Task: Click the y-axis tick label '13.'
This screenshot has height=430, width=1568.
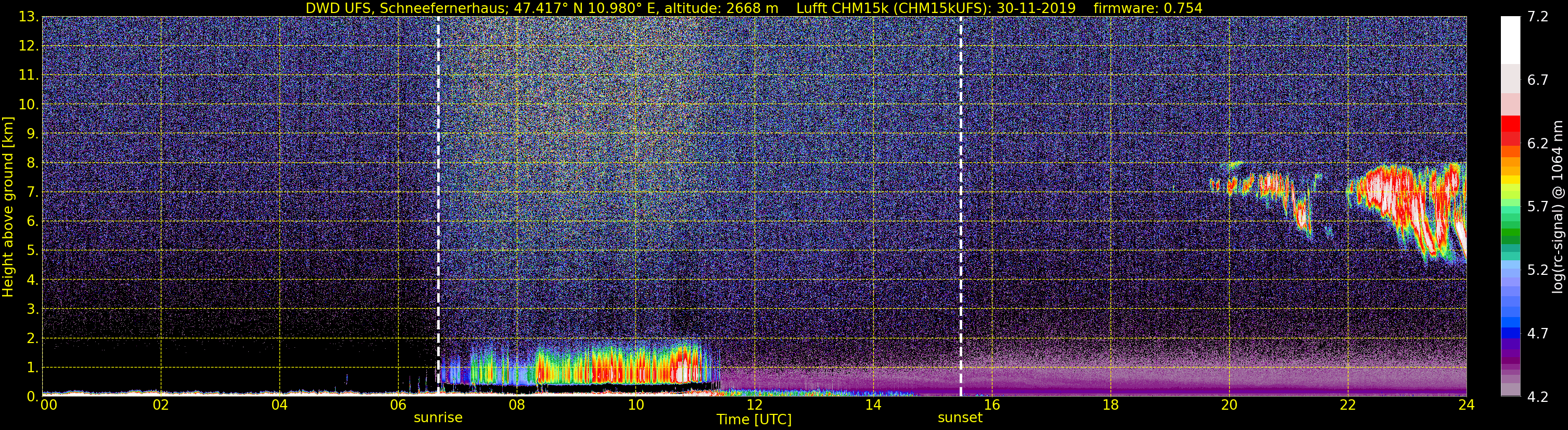Action: [x=28, y=17]
